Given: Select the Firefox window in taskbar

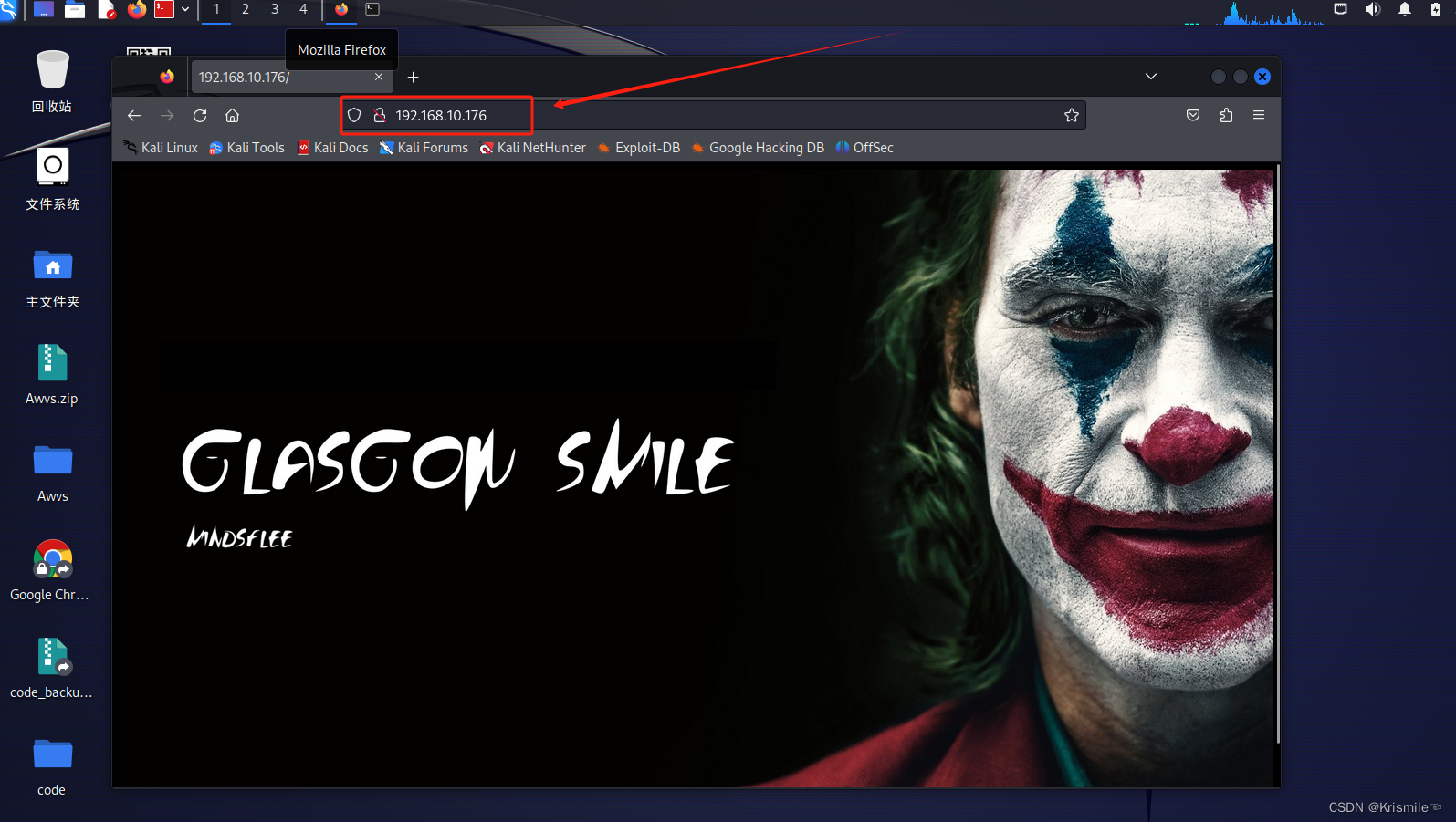Looking at the screenshot, I should pyautogui.click(x=341, y=9).
